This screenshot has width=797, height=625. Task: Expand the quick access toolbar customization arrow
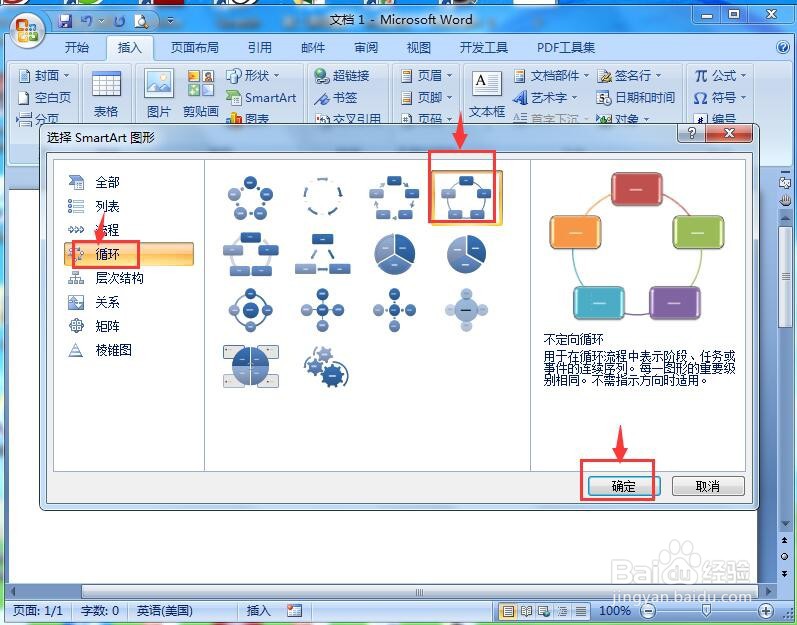tap(170, 21)
